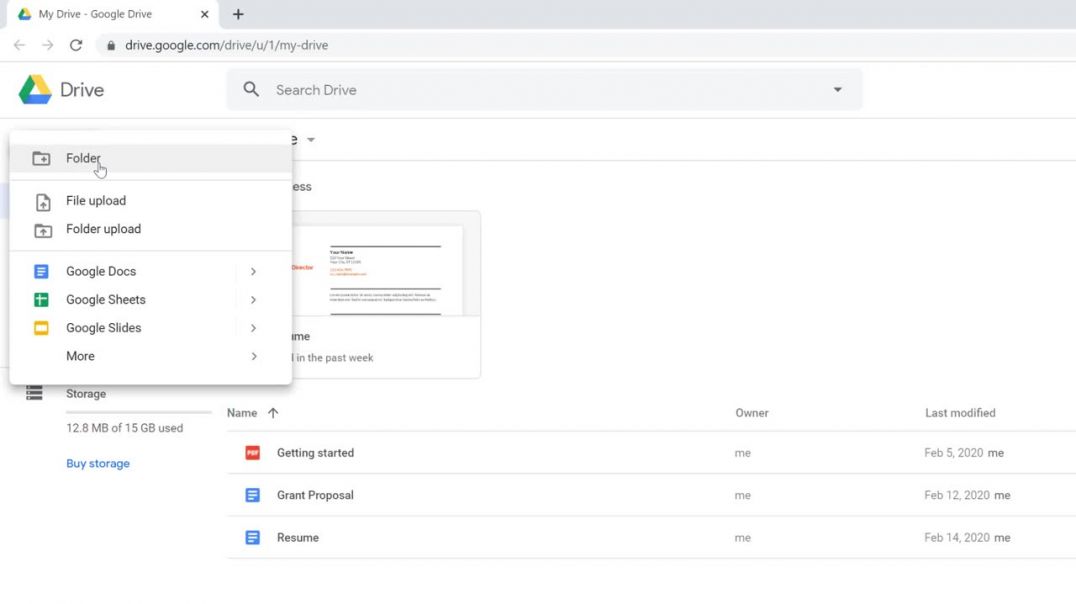Go back using the browser back arrow

[x=19, y=45]
